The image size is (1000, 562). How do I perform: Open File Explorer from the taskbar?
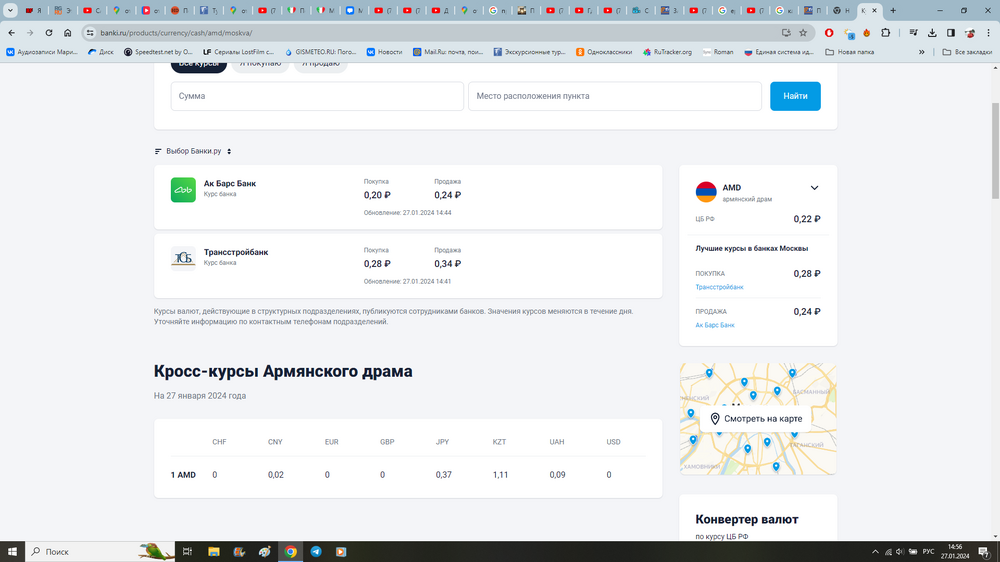point(214,552)
